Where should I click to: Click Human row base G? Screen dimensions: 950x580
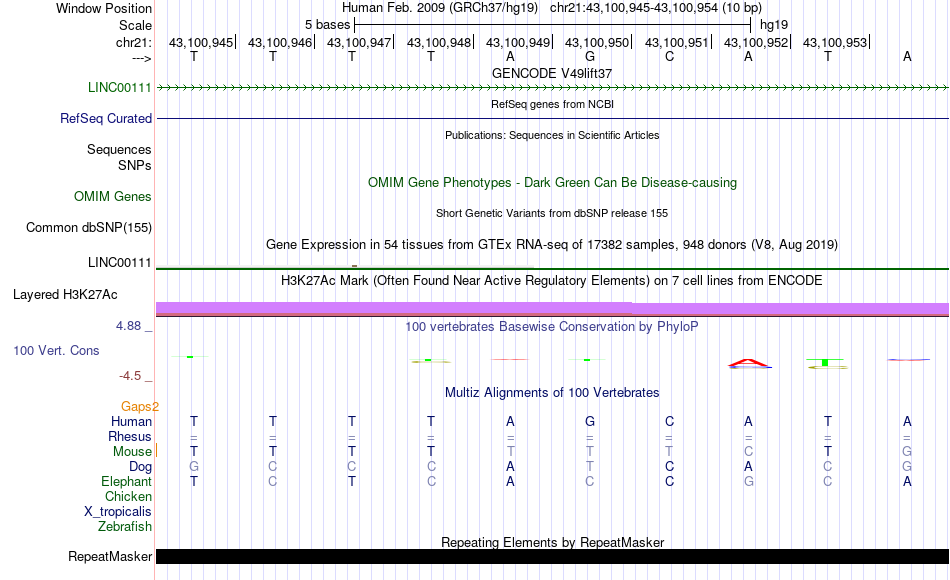(590, 421)
